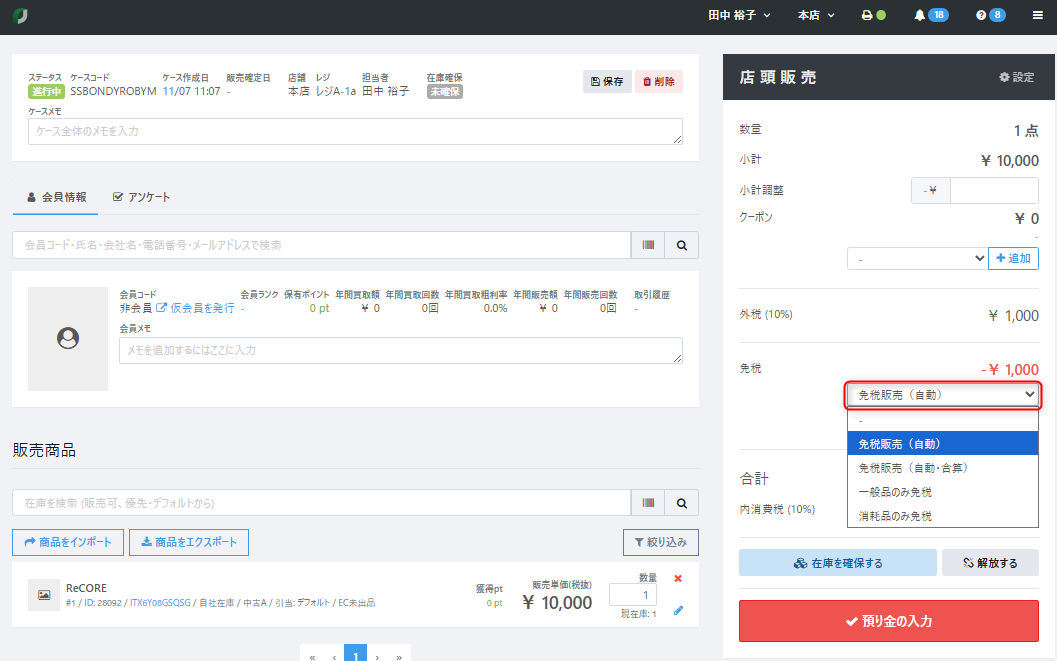The width and height of the screenshot is (1057, 661).
Task: Scan barcode for inventory search
Action: 648,503
